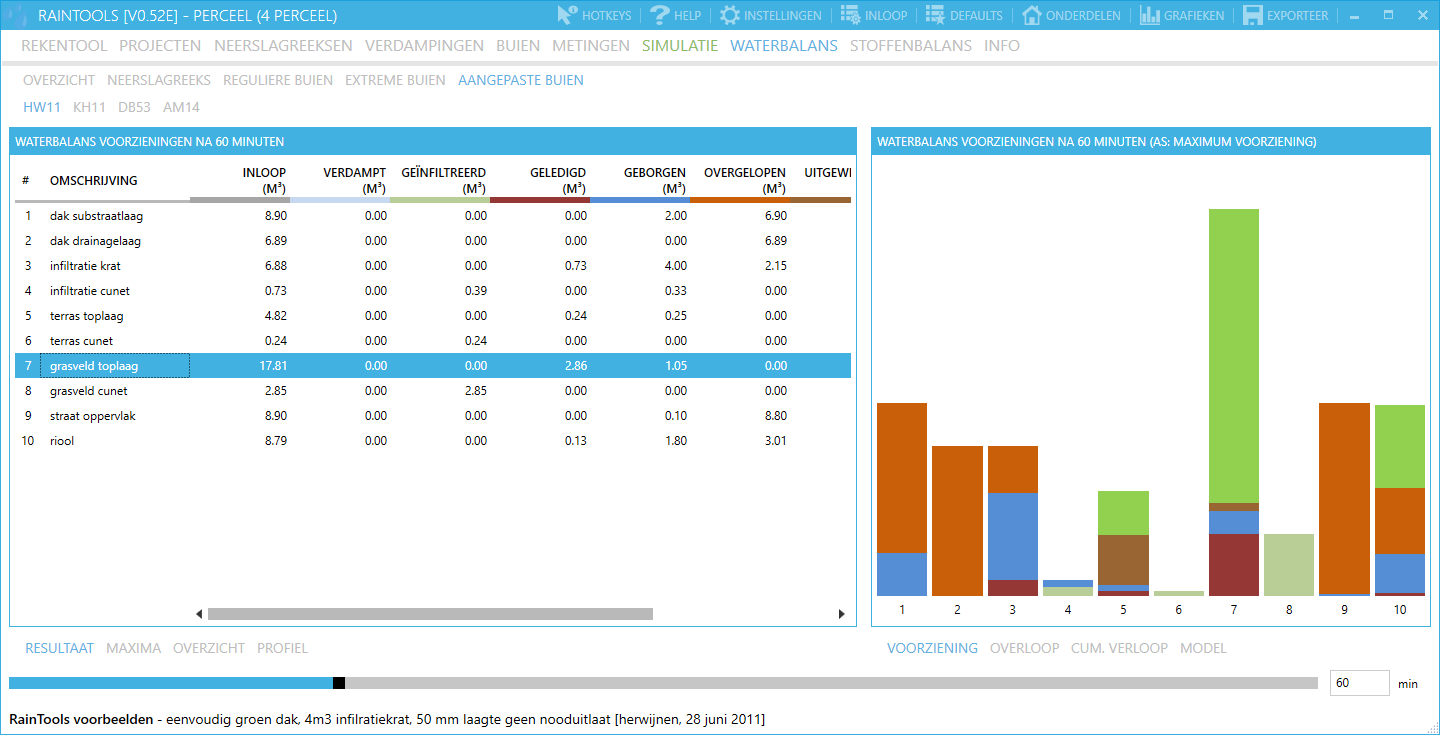Select the terras toplaag row
Screen dimensions: 1440x735
432,316
